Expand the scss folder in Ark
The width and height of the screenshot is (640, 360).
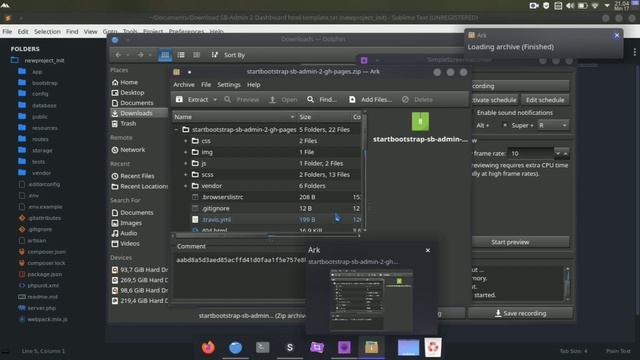coord(186,174)
